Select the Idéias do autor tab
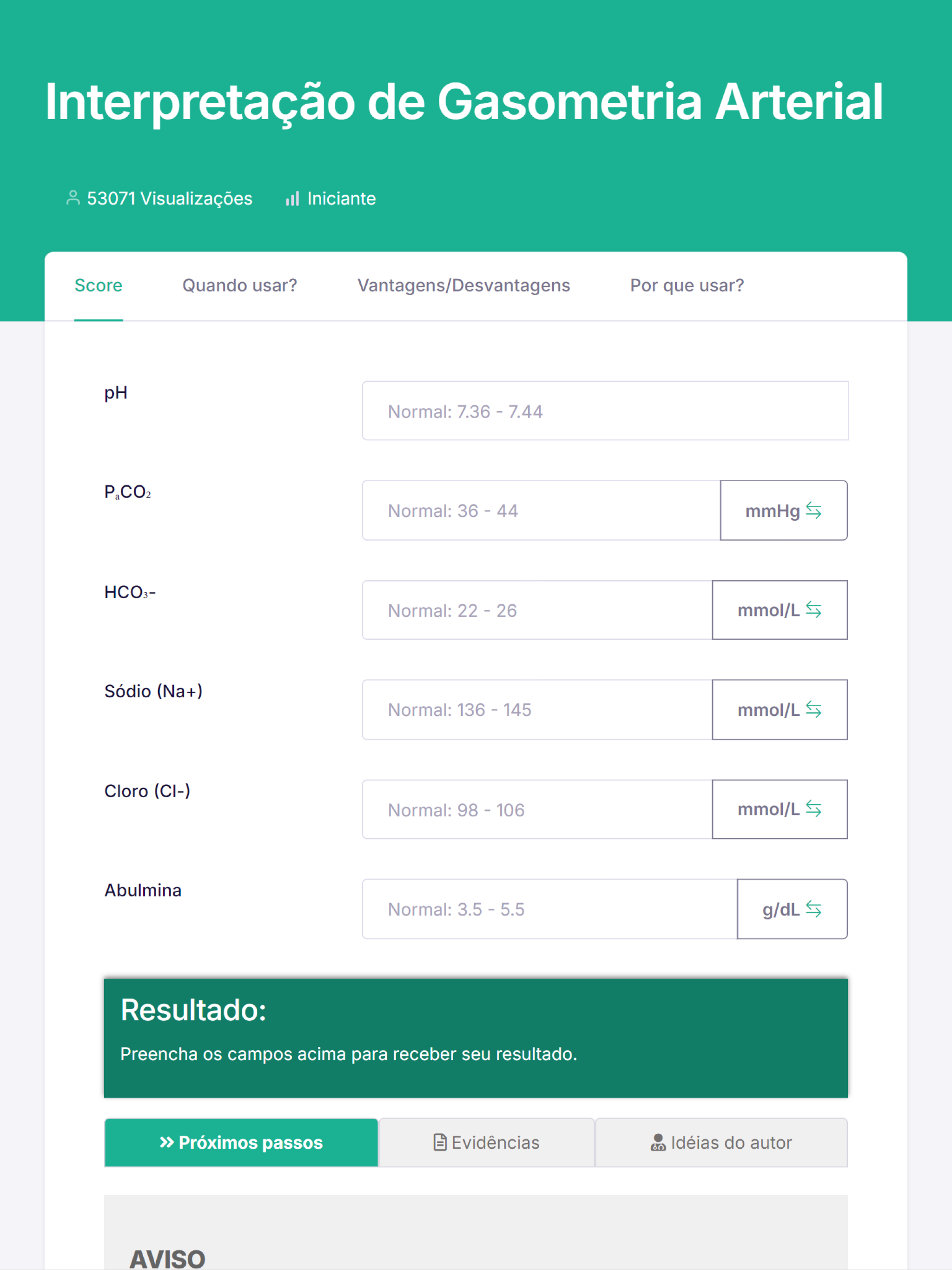The height and width of the screenshot is (1270, 952). (x=721, y=1143)
